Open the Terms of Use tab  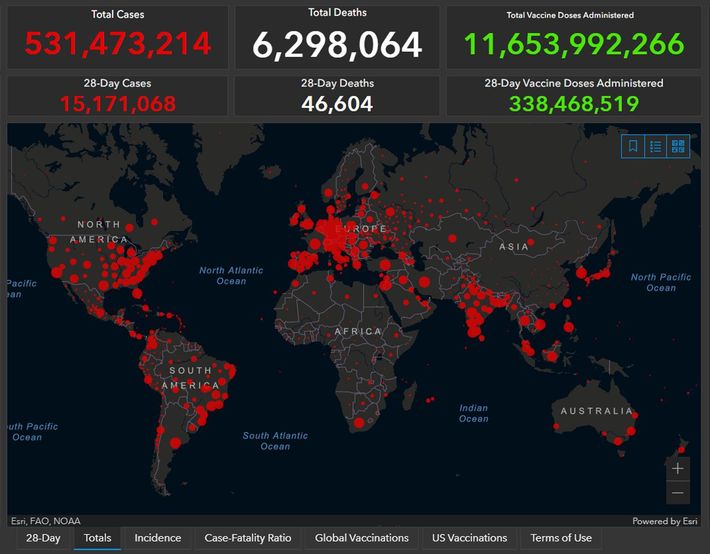coord(561,538)
